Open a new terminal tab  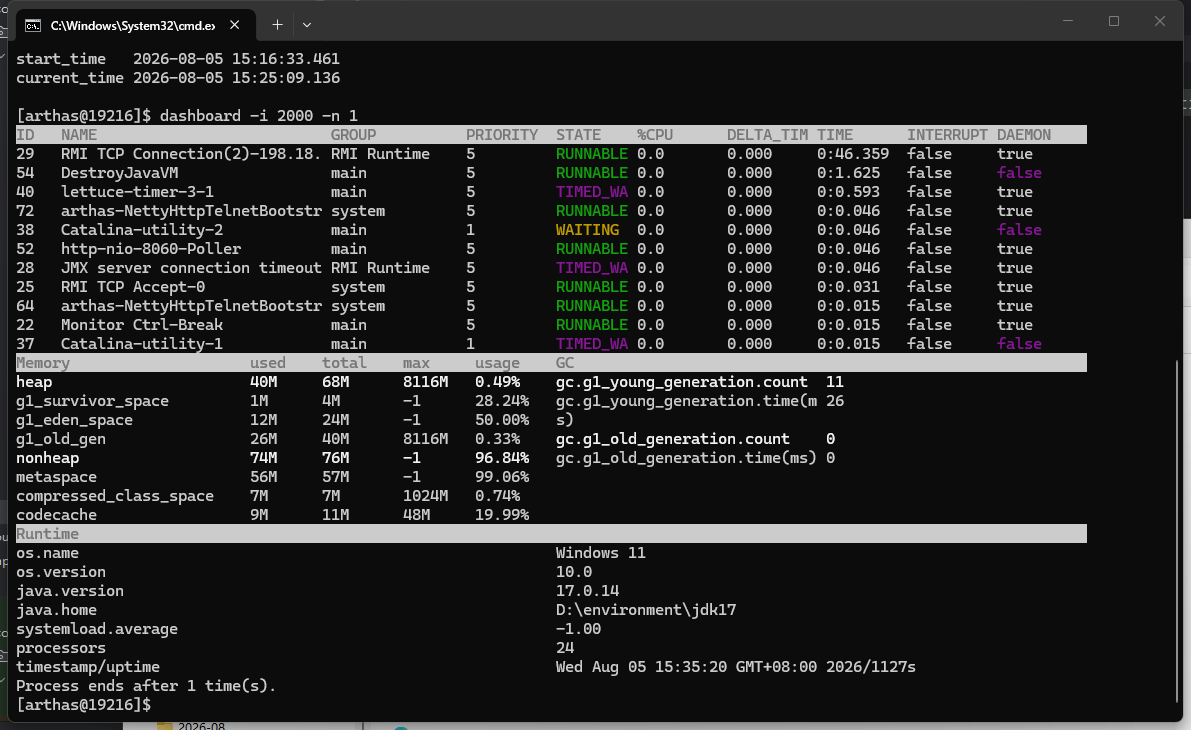277,25
